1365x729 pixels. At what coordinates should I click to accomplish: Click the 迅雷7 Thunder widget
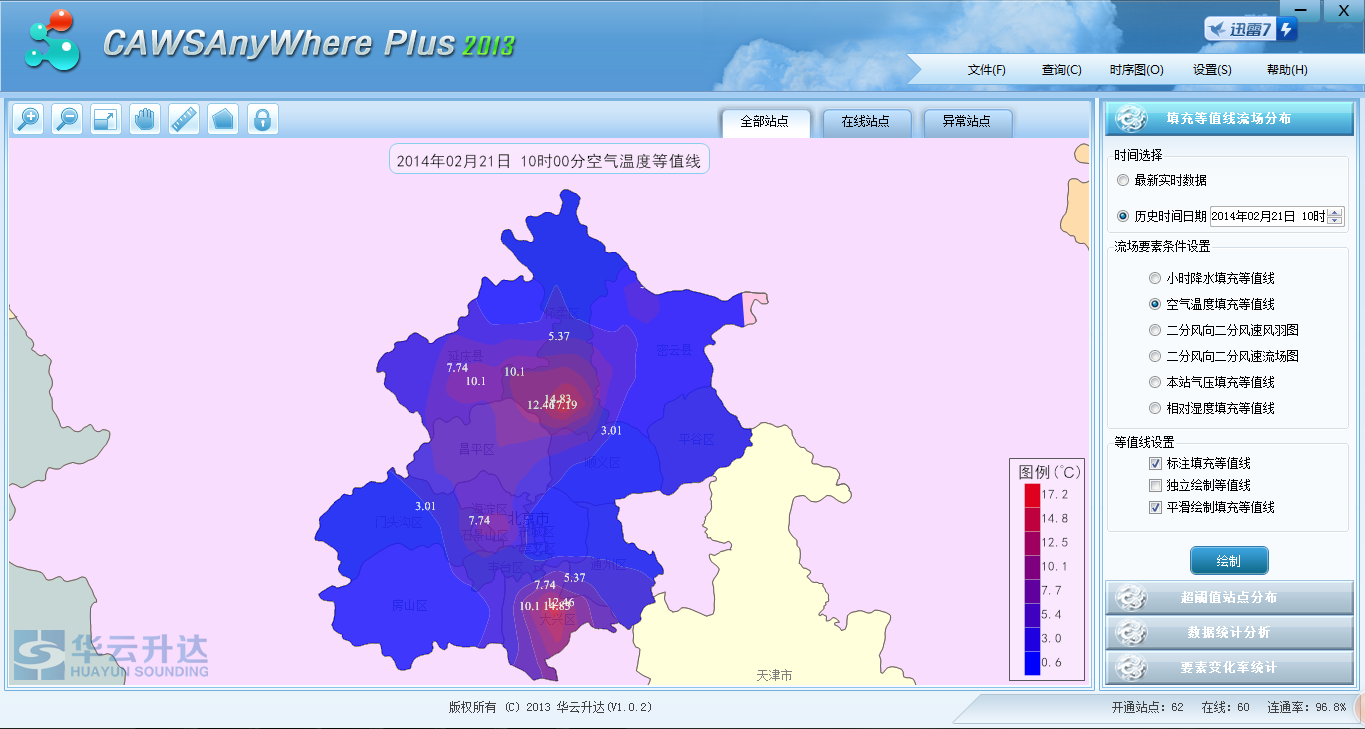pyautogui.click(x=1250, y=29)
